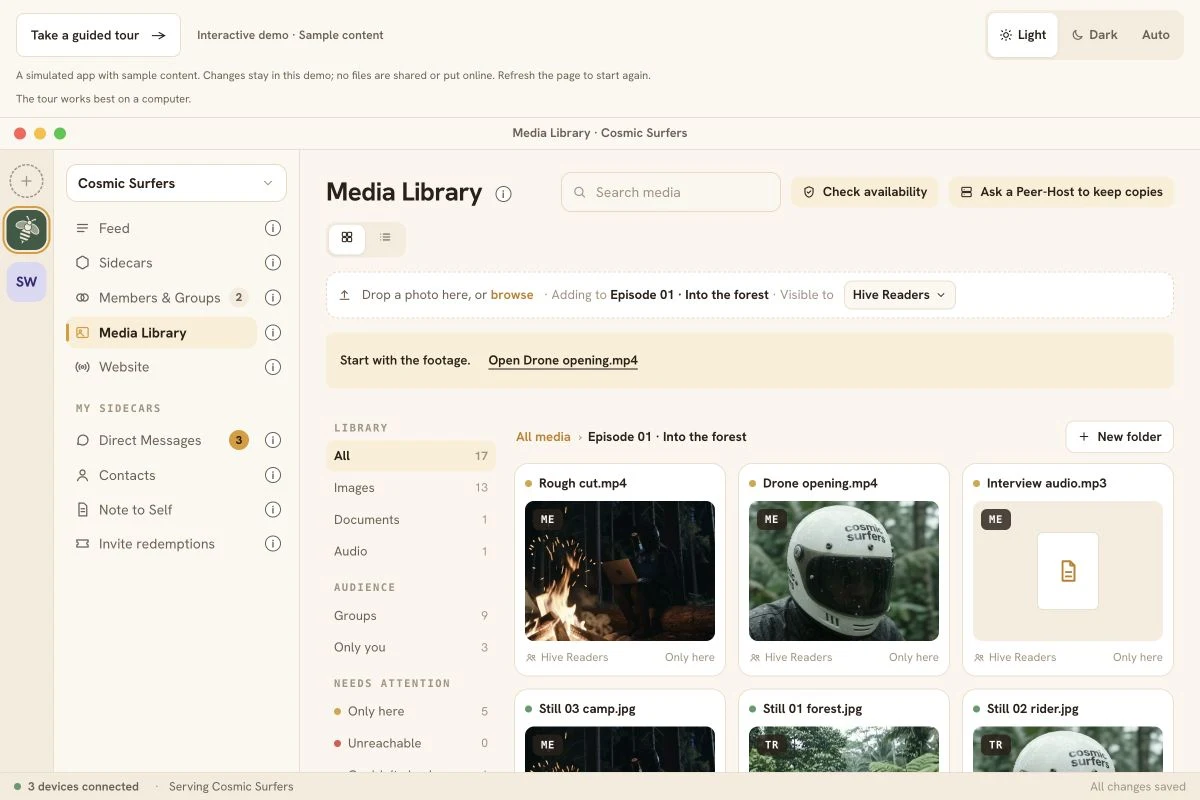Viewport: 1200px width, 800px height.
Task: Switch to grid view
Action: pyautogui.click(x=347, y=238)
